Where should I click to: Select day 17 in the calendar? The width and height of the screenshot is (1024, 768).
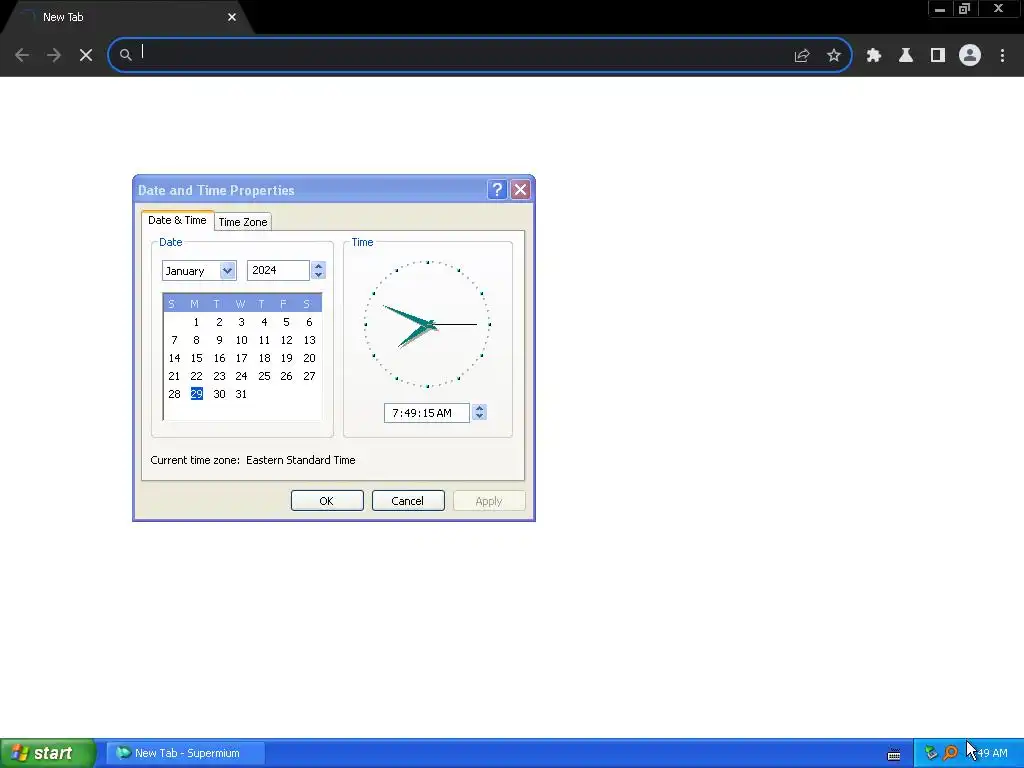242,358
